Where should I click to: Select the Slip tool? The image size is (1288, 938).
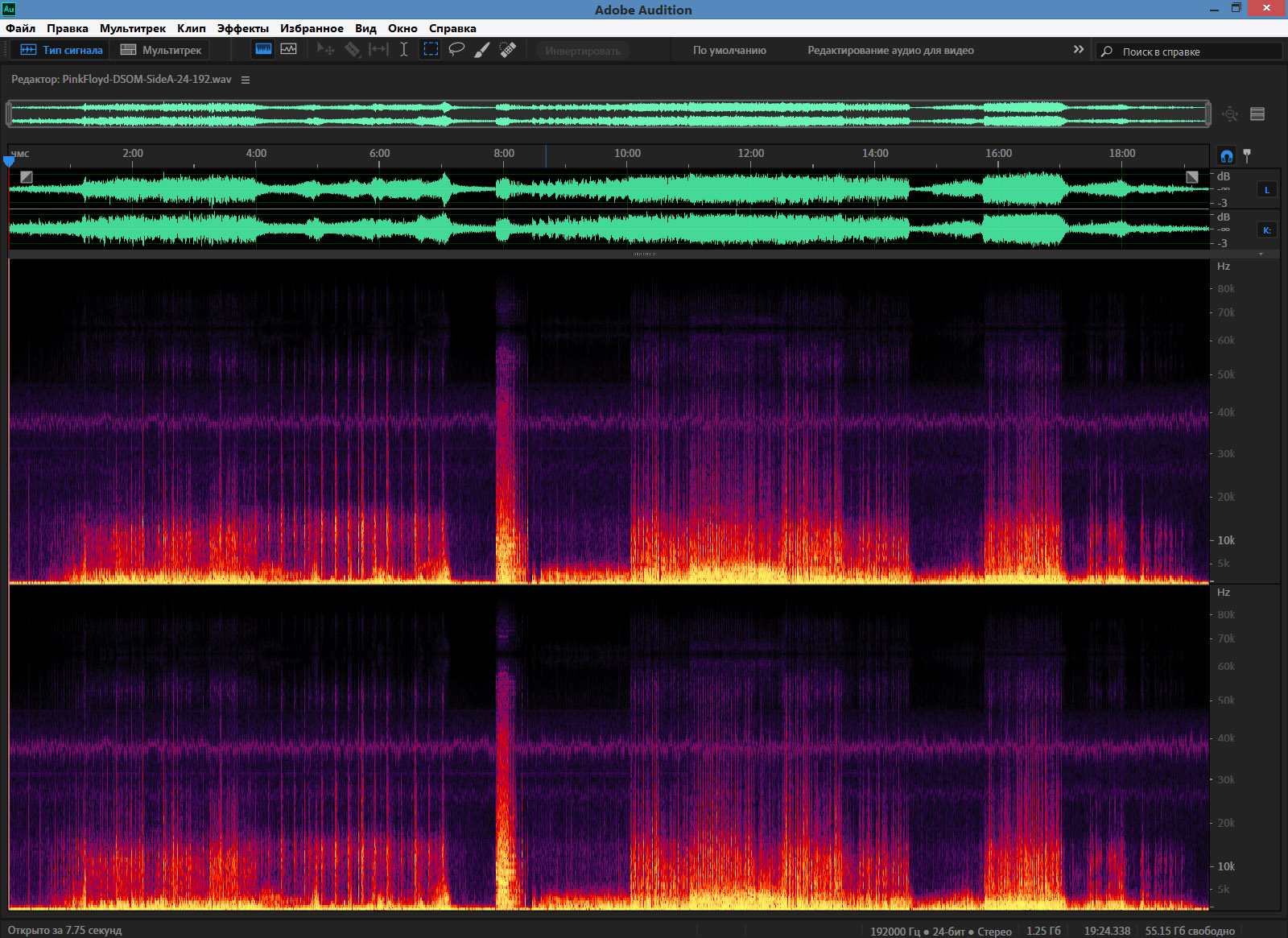pos(378,50)
